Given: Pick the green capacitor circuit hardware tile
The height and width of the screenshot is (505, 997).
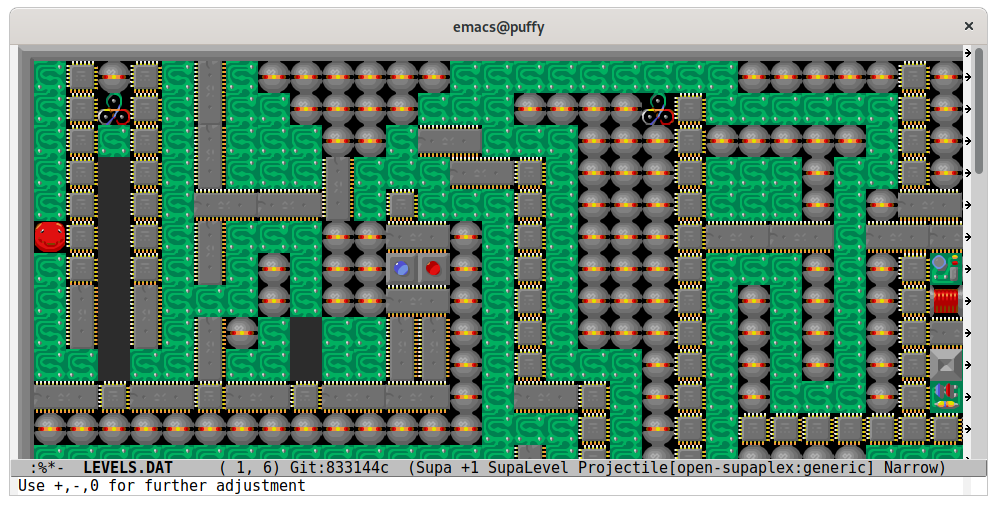Looking at the screenshot, I should click(x=946, y=268).
